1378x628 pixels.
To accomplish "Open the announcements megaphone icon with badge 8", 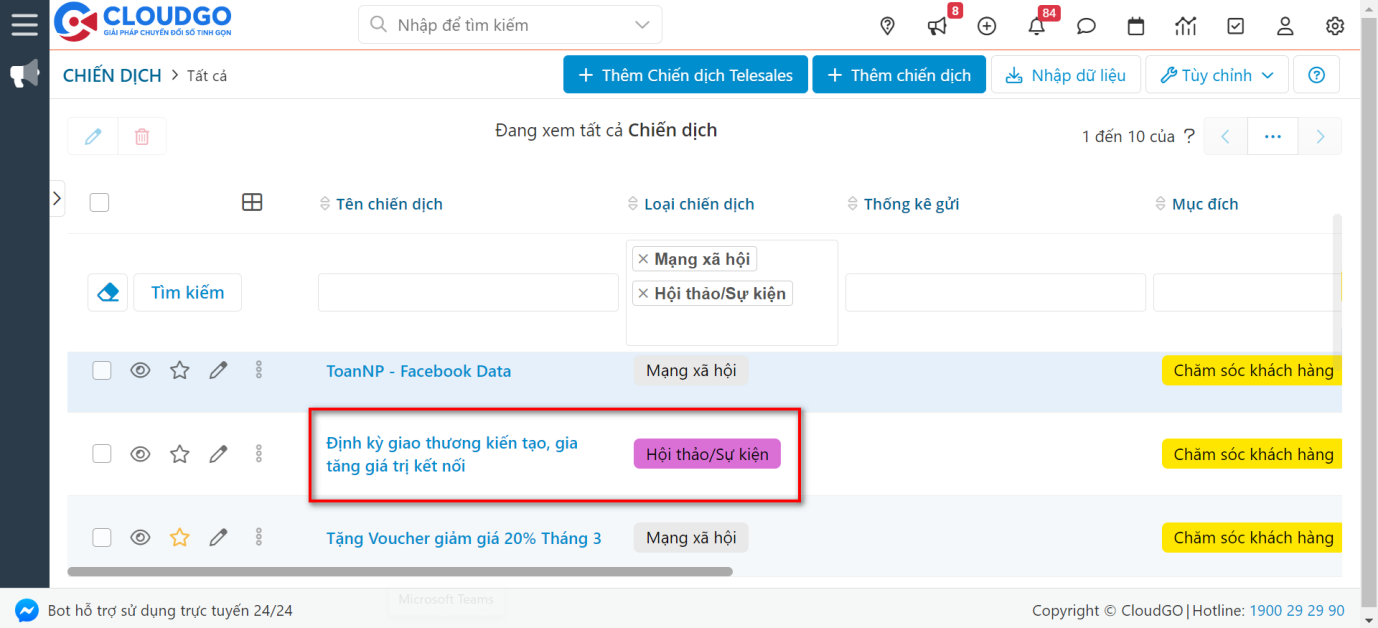I will (937, 26).
